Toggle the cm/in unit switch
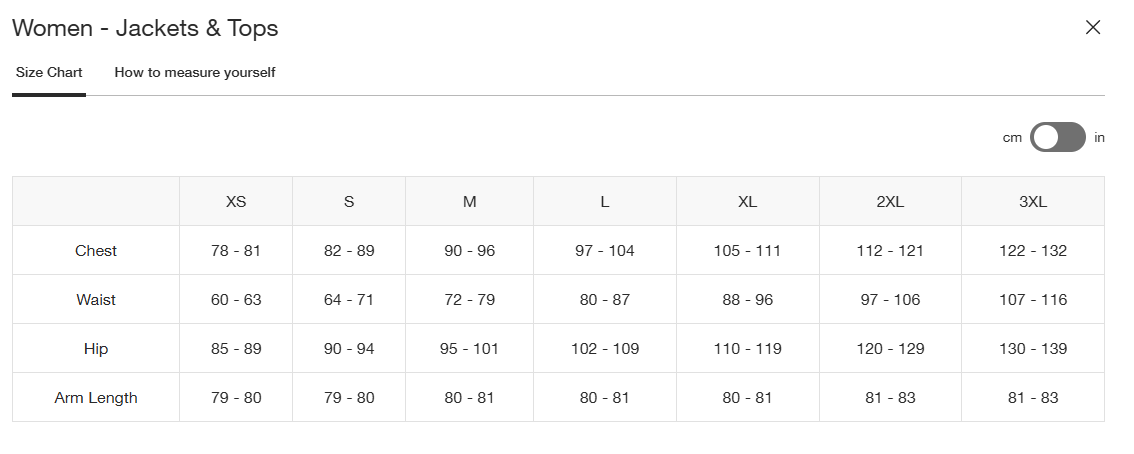The image size is (1134, 454). point(1058,137)
